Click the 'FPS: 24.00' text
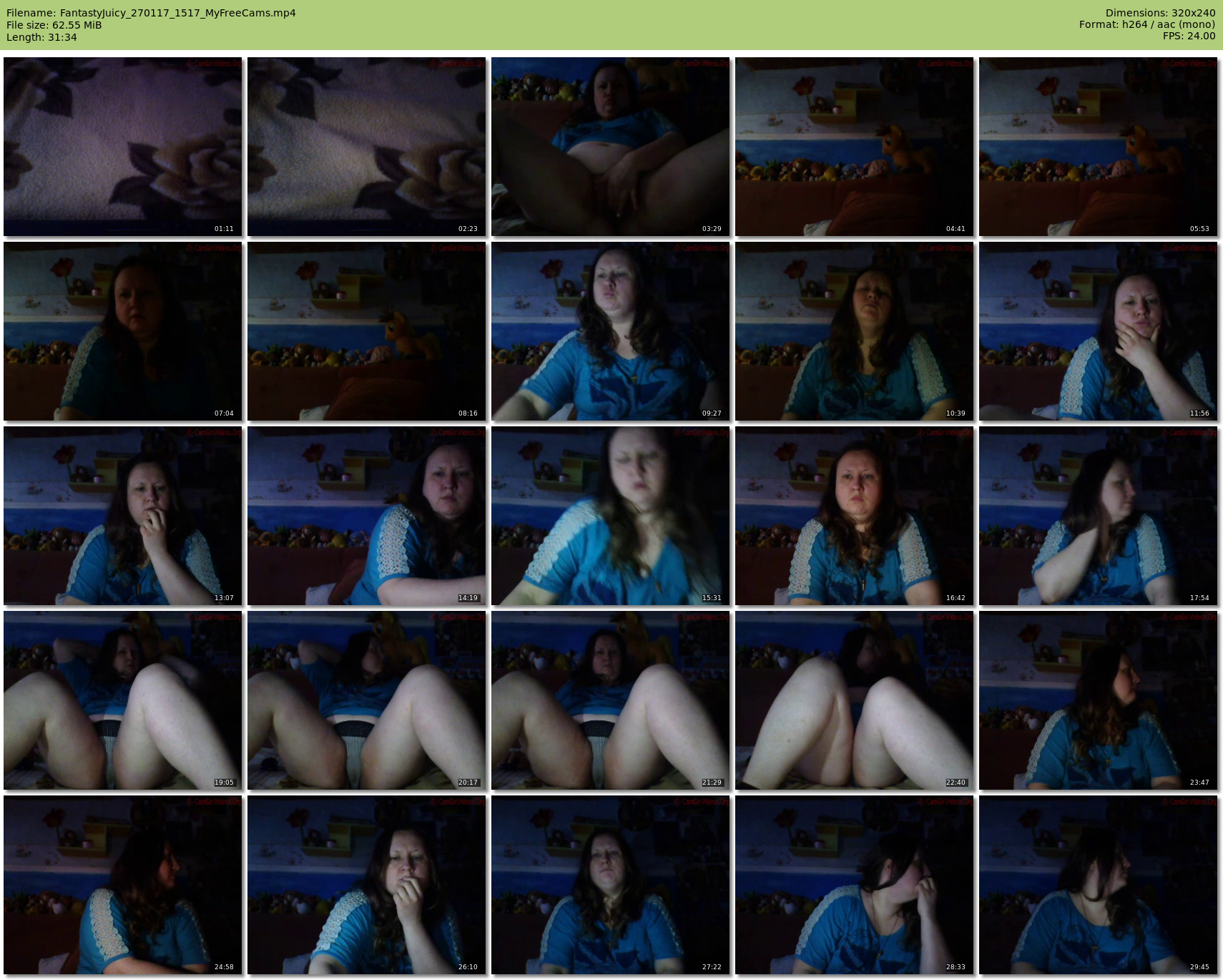 pos(1189,36)
